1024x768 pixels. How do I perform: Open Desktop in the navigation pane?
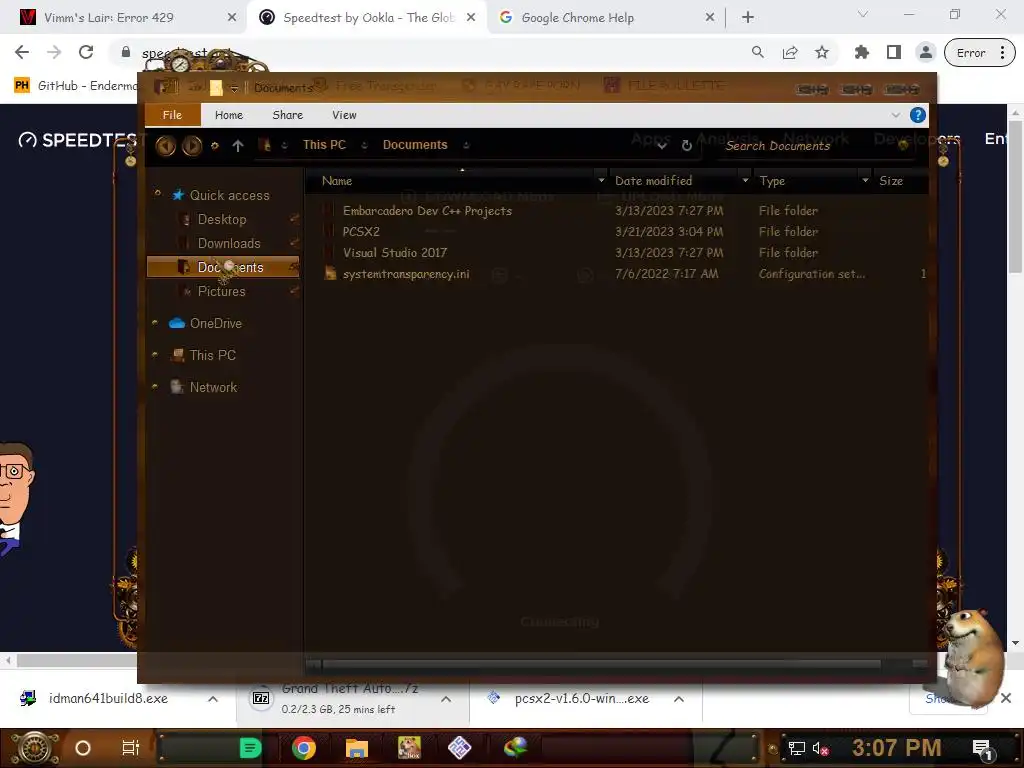(x=222, y=219)
